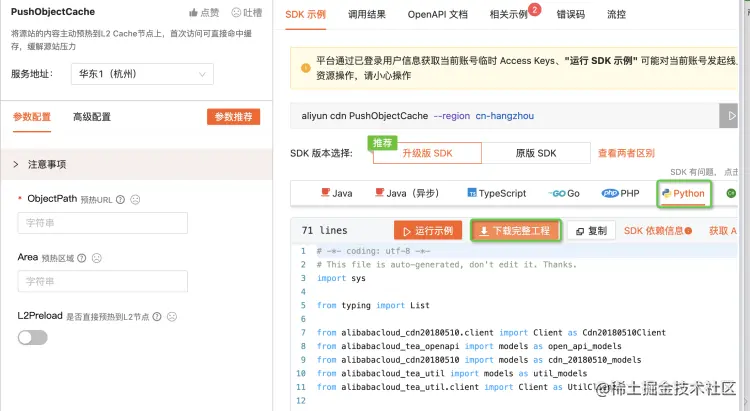Image resolution: width=750 pixels, height=411 pixels.
Task: Click the run arrow beside aliyun CLI command
Action: (730, 116)
